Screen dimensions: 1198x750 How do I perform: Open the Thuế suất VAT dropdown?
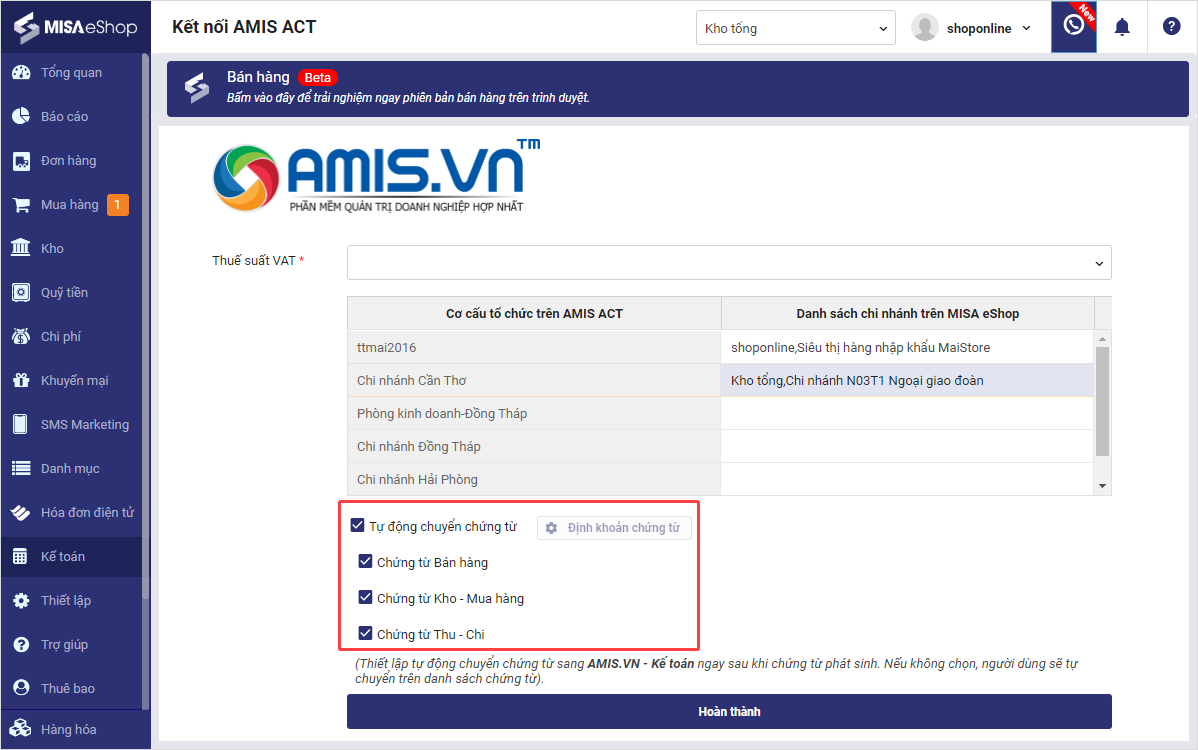[x=729, y=263]
